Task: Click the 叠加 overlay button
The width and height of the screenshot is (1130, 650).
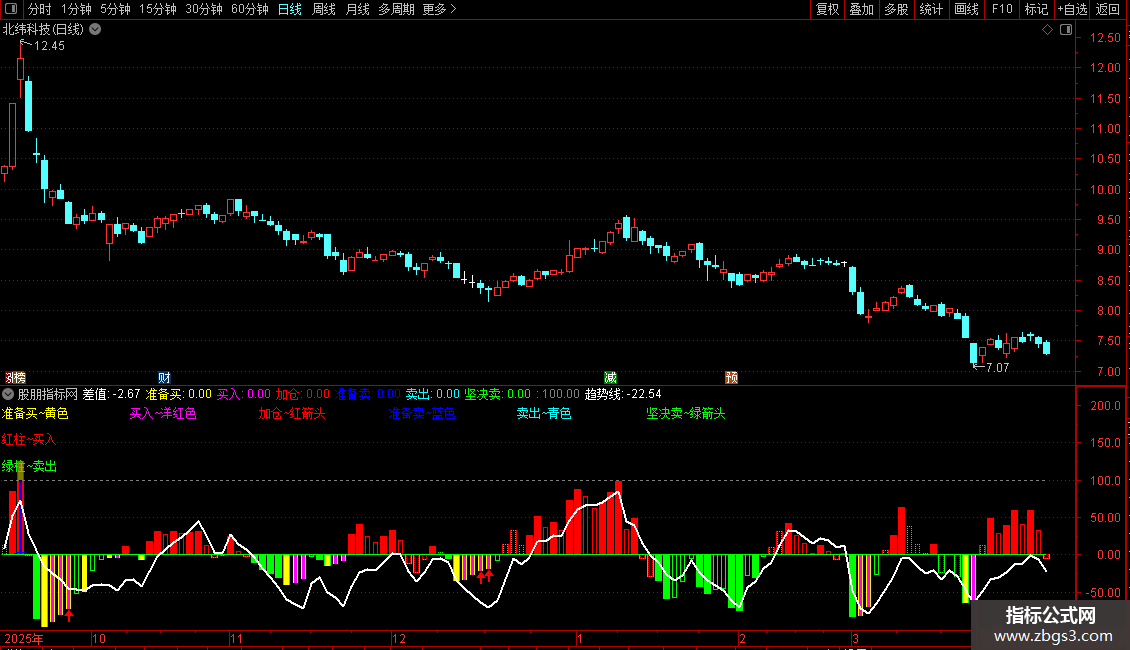Action: pos(861,9)
